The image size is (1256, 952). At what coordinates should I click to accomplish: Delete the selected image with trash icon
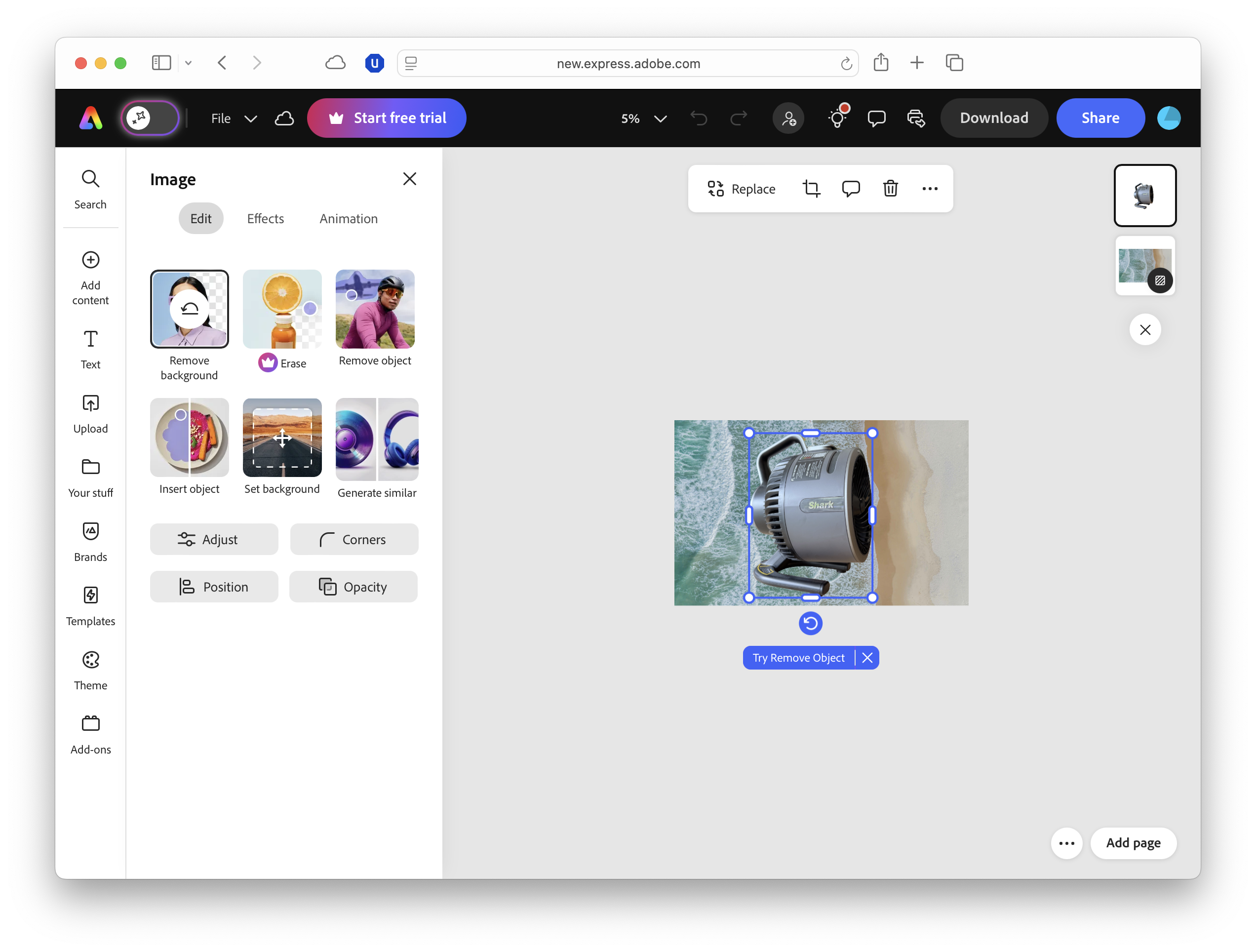(890, 188)
